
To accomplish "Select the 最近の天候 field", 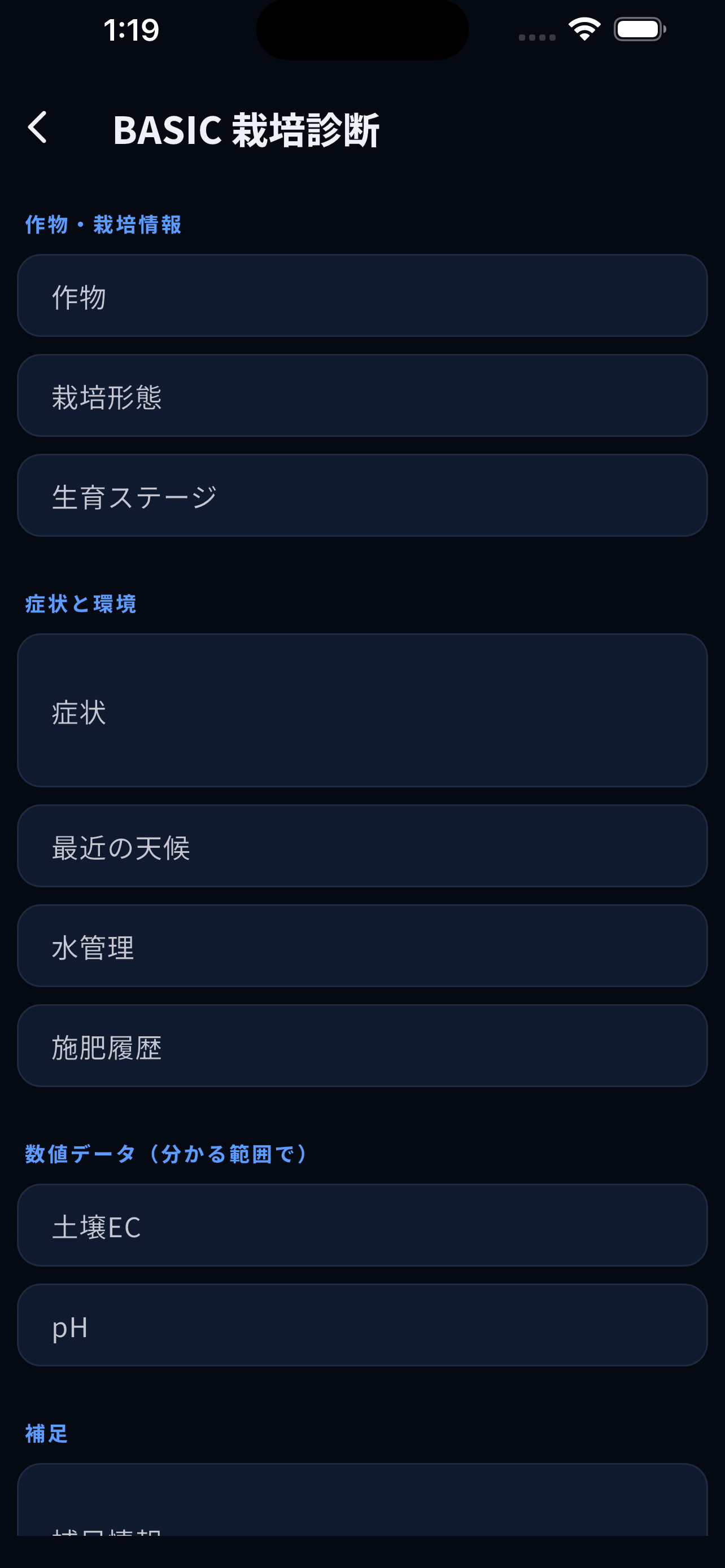I will click(362, 846).
